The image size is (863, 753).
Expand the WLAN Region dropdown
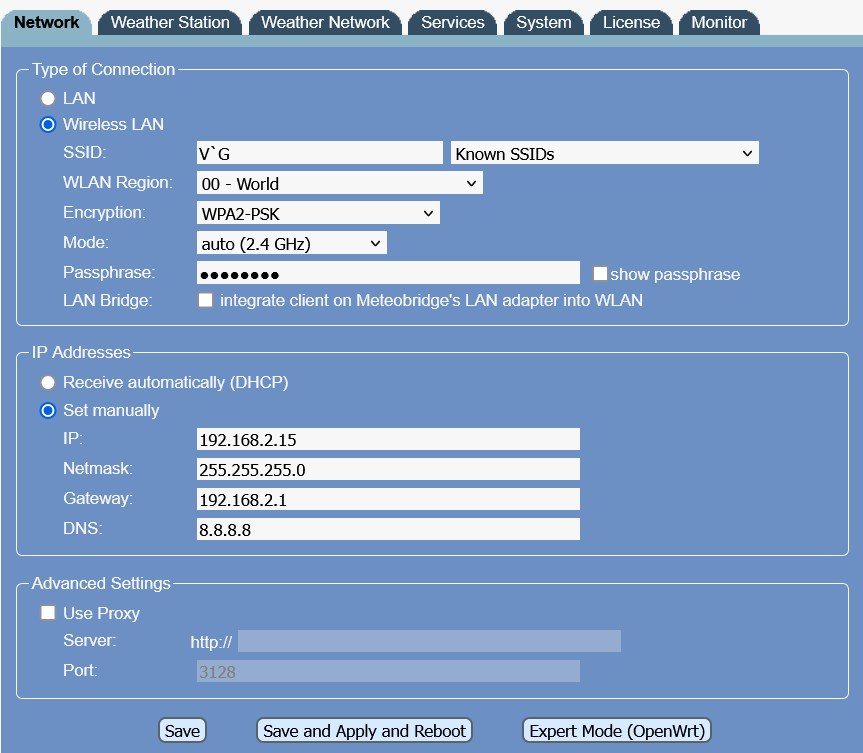340,184
